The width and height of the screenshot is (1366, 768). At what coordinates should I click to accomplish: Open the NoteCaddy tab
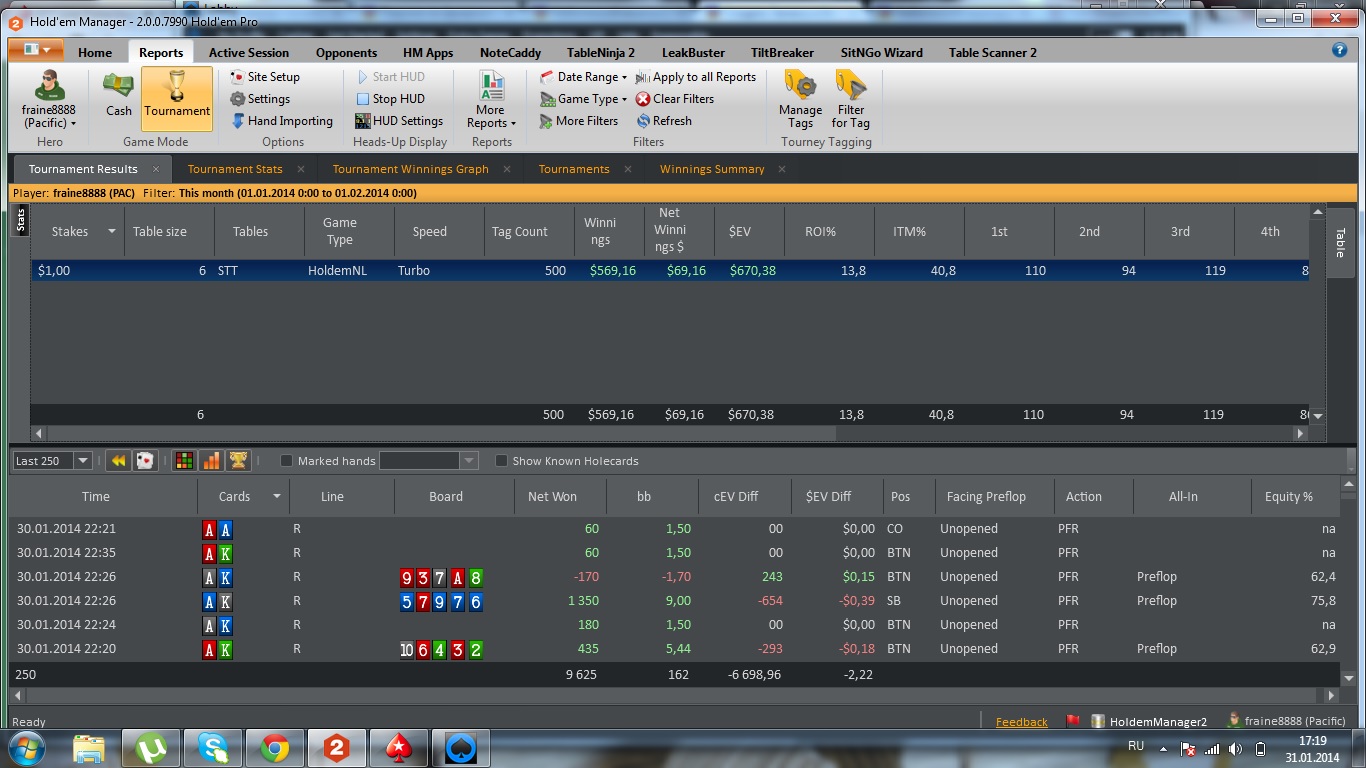(510, 53)
